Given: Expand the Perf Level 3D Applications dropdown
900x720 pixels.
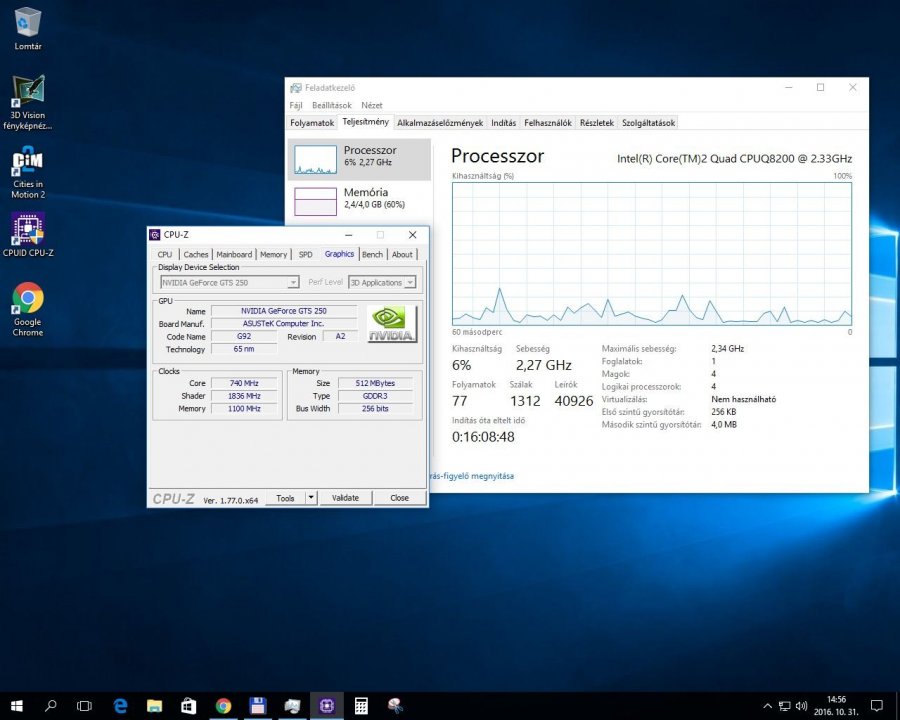Looking at the screenshot, I should point(410,282).
